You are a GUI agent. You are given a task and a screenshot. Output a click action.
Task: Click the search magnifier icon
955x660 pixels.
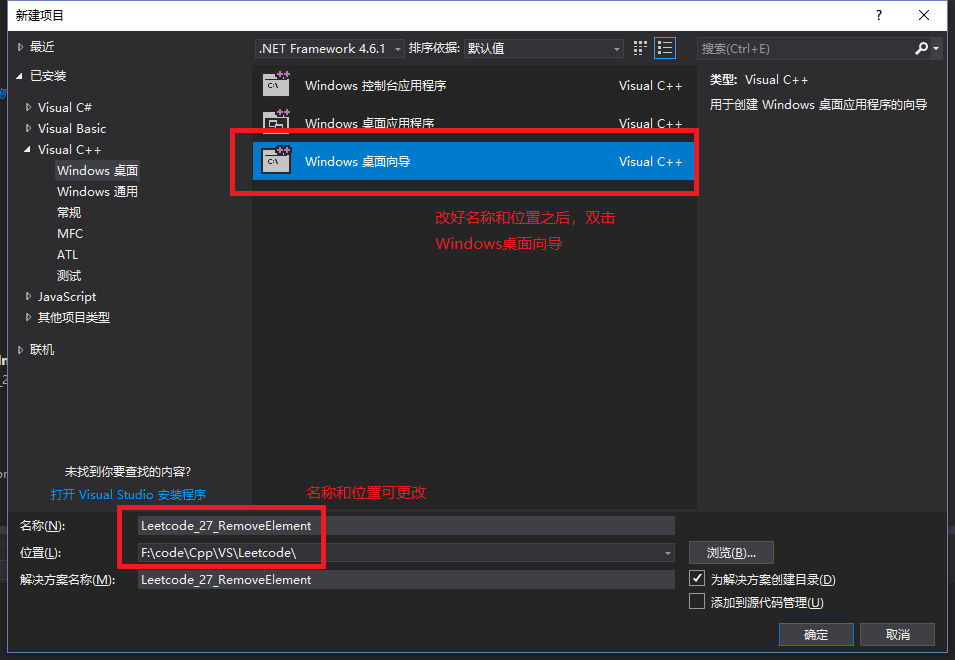click(x=922, y=48)
